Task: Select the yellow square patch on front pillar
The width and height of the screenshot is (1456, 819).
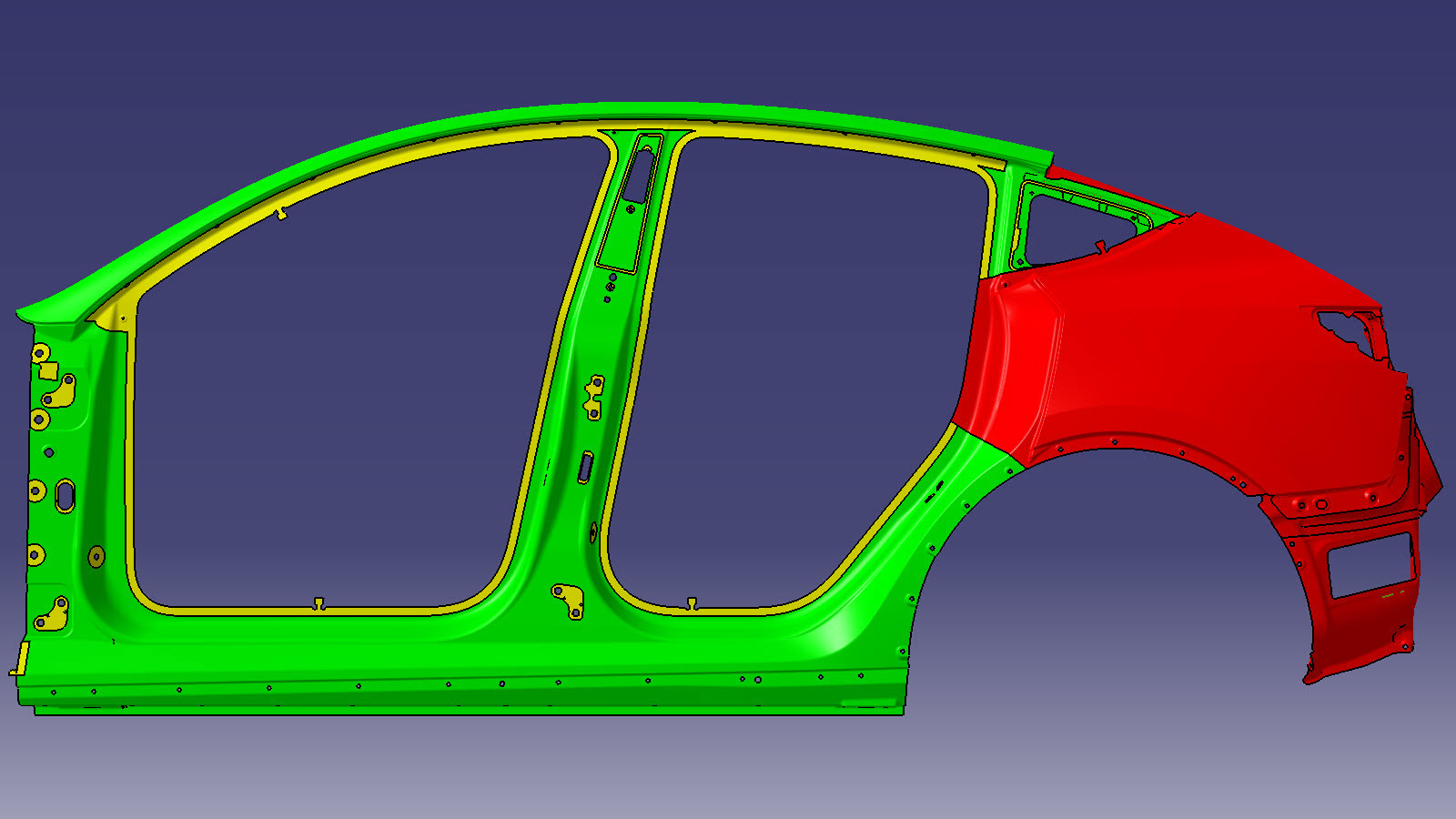Action: (x=49, y=370)
